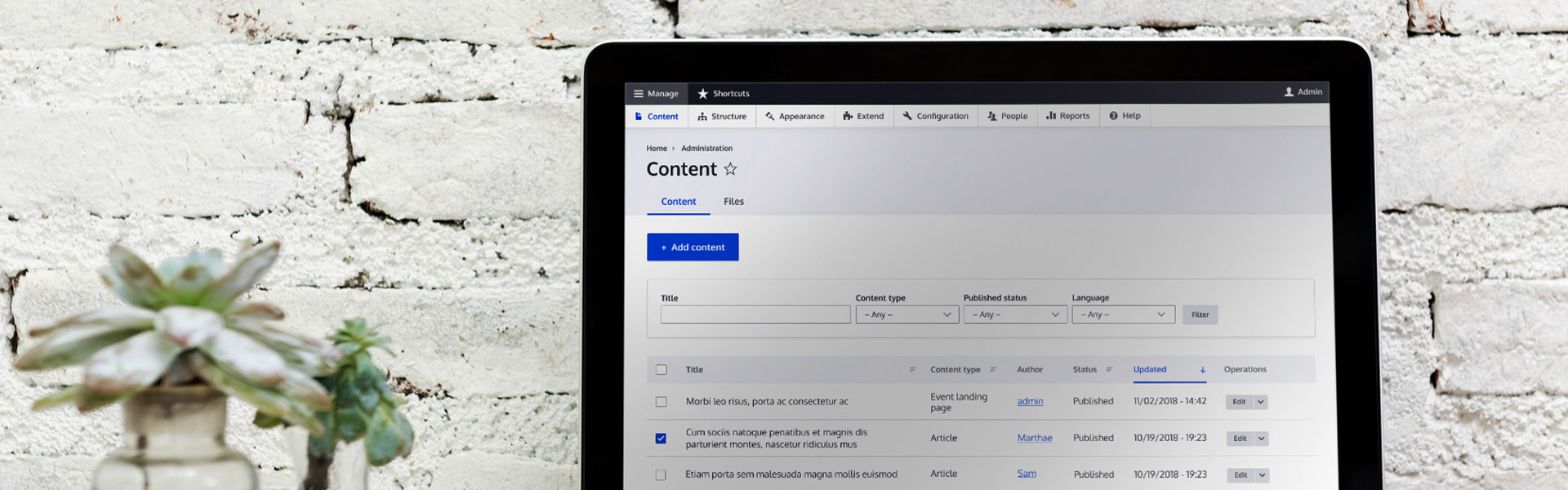The width and height of the screenshot is (1568, 490).
Task: Open the Published status filter dropdown
Action: click(1015, 314)
